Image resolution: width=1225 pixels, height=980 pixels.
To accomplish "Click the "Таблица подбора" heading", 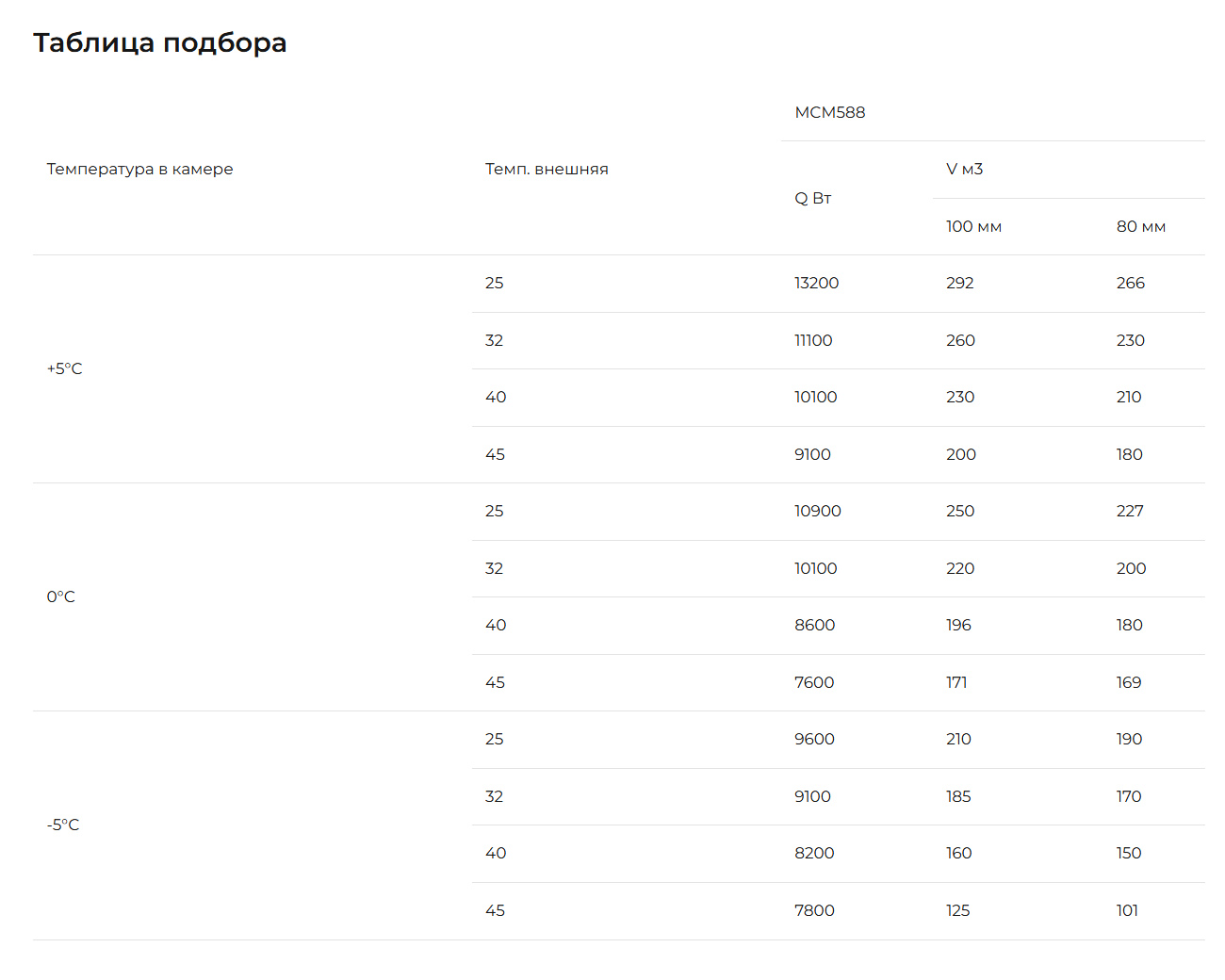I will tap(160, 43).
